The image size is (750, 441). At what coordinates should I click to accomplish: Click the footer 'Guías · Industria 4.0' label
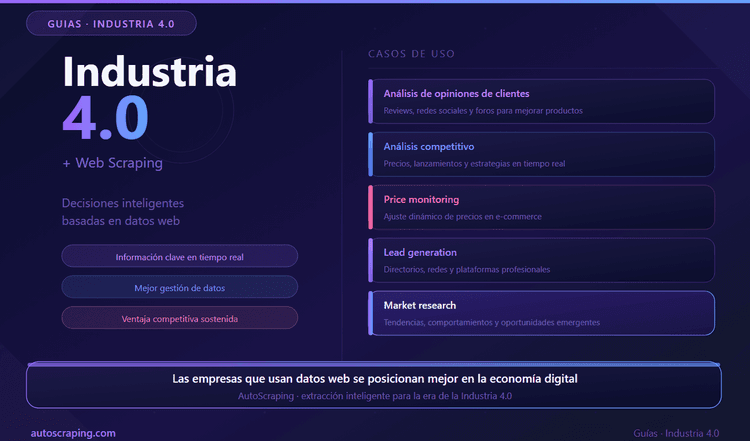(x=676, y=433)
